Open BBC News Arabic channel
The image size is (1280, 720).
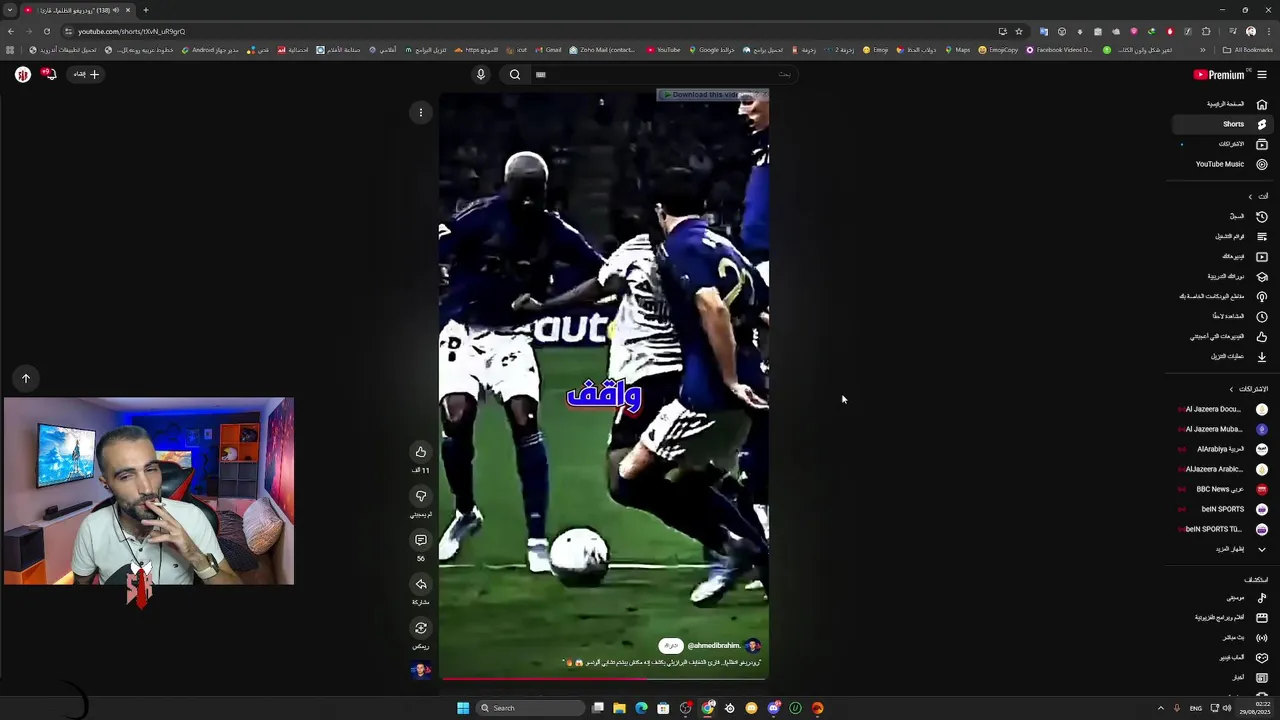pos(1224,489)
